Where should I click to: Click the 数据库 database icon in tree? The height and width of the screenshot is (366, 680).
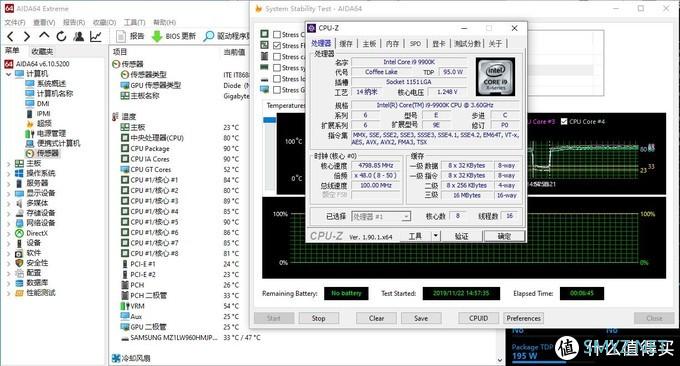tap(19, 283)
